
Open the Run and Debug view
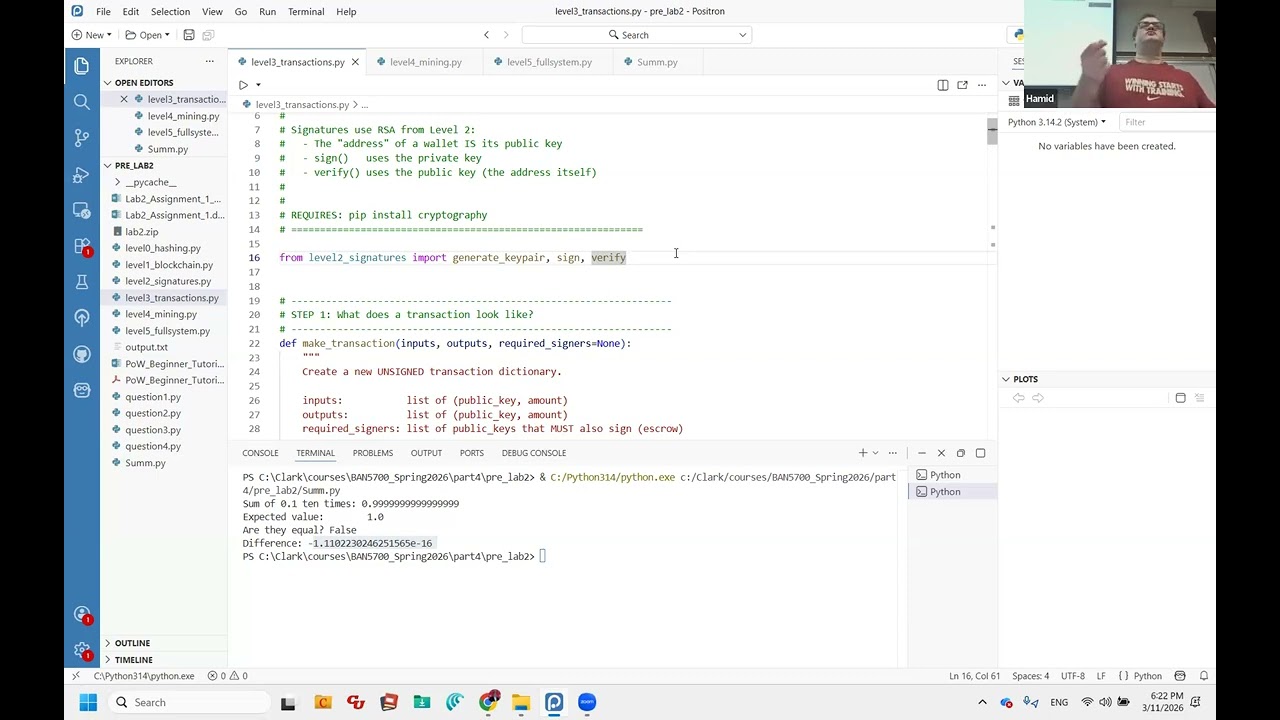tap(82, 174)
